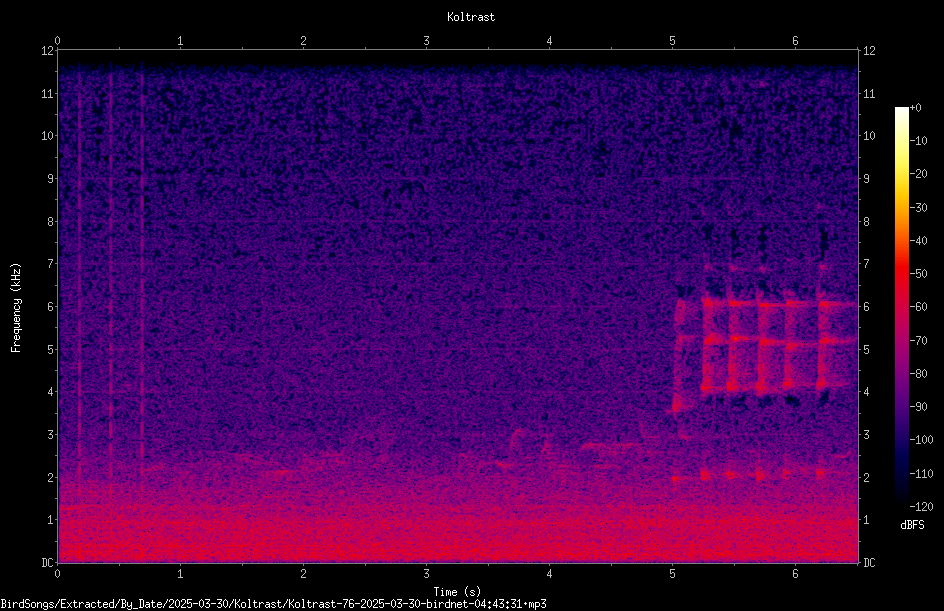The image size is (944, 611).
Task: Click the DC label on right frequency axis
Action: click(x=869, y=563)
